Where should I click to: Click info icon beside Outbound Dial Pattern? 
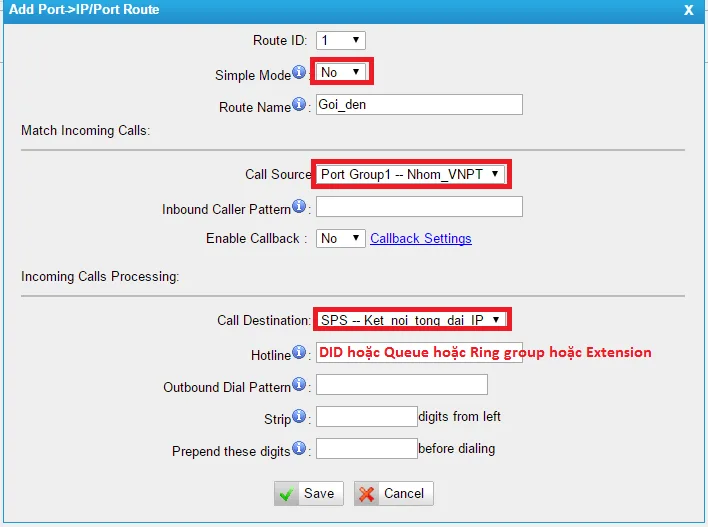(299, 385)
